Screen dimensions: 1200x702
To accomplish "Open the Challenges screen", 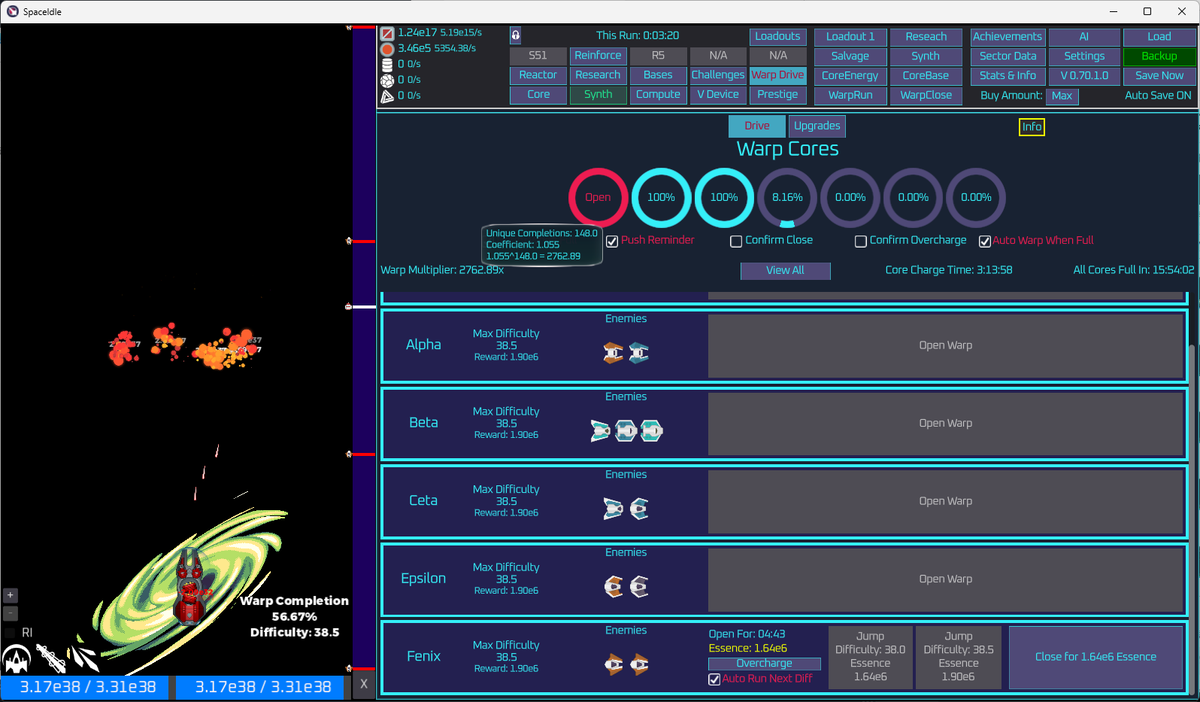I will coord(718,75).
